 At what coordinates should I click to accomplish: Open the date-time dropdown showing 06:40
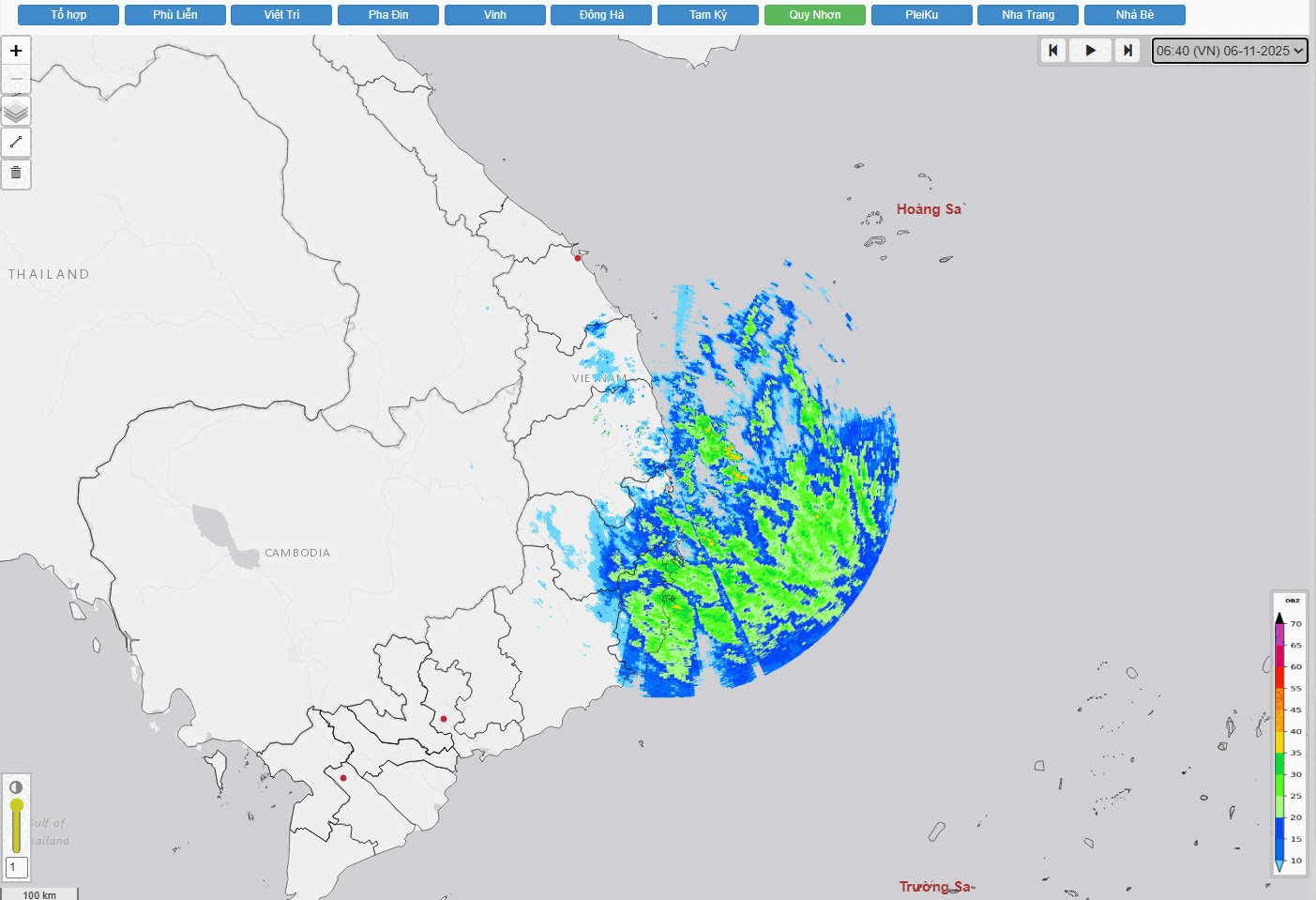tap(1229, 51)
